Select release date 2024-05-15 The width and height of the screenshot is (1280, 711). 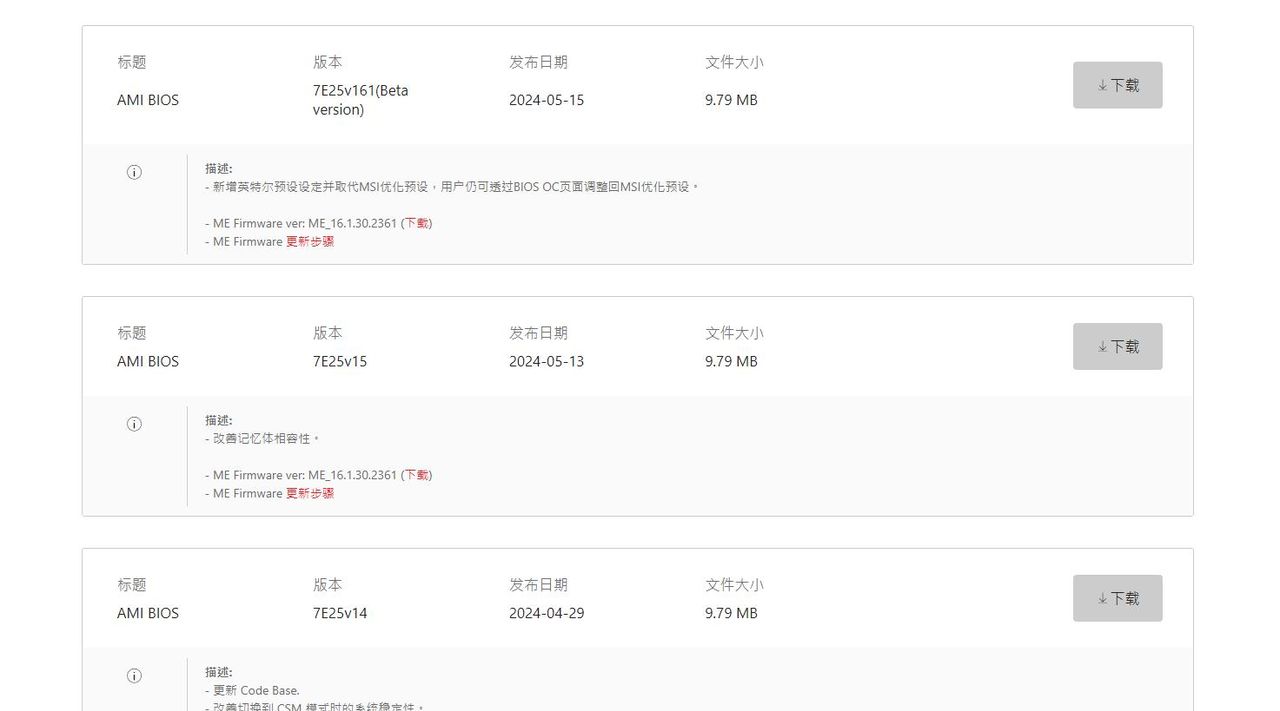click(546, 100)
